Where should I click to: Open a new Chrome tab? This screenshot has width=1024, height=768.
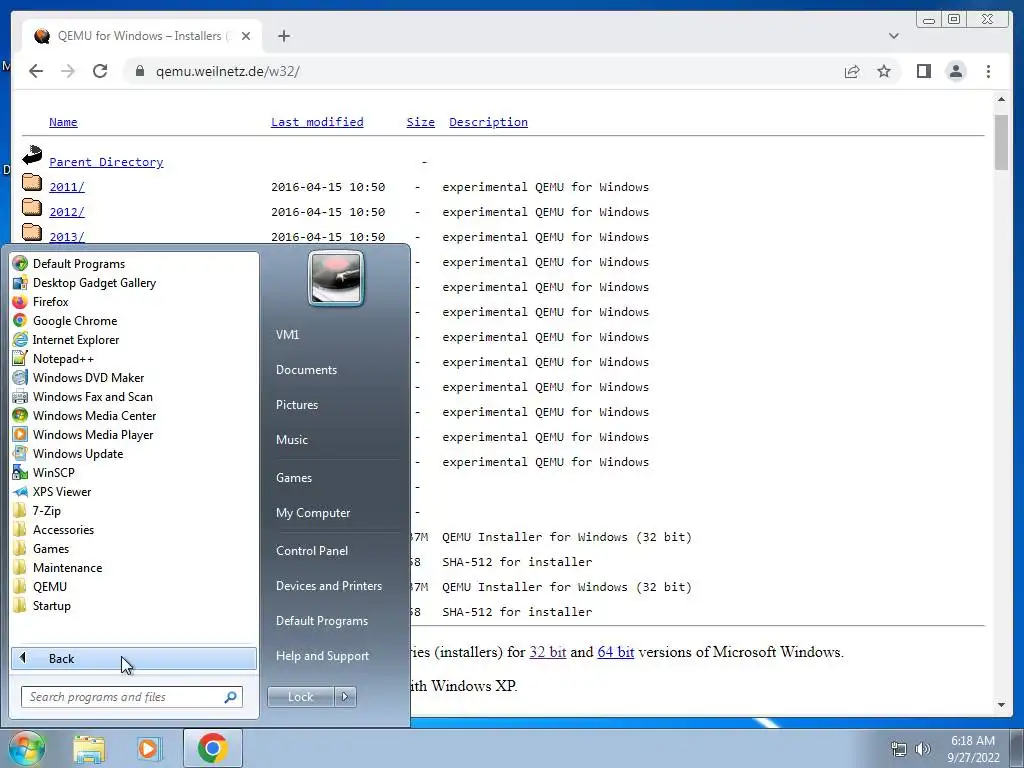point(283,36)
